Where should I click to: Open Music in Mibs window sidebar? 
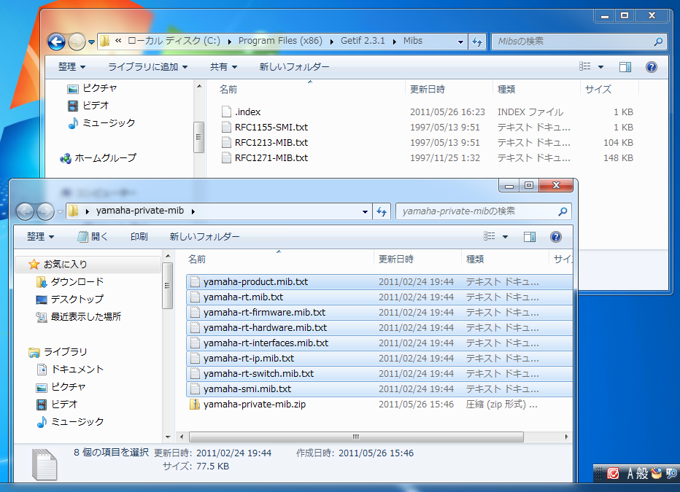[102, 123]
